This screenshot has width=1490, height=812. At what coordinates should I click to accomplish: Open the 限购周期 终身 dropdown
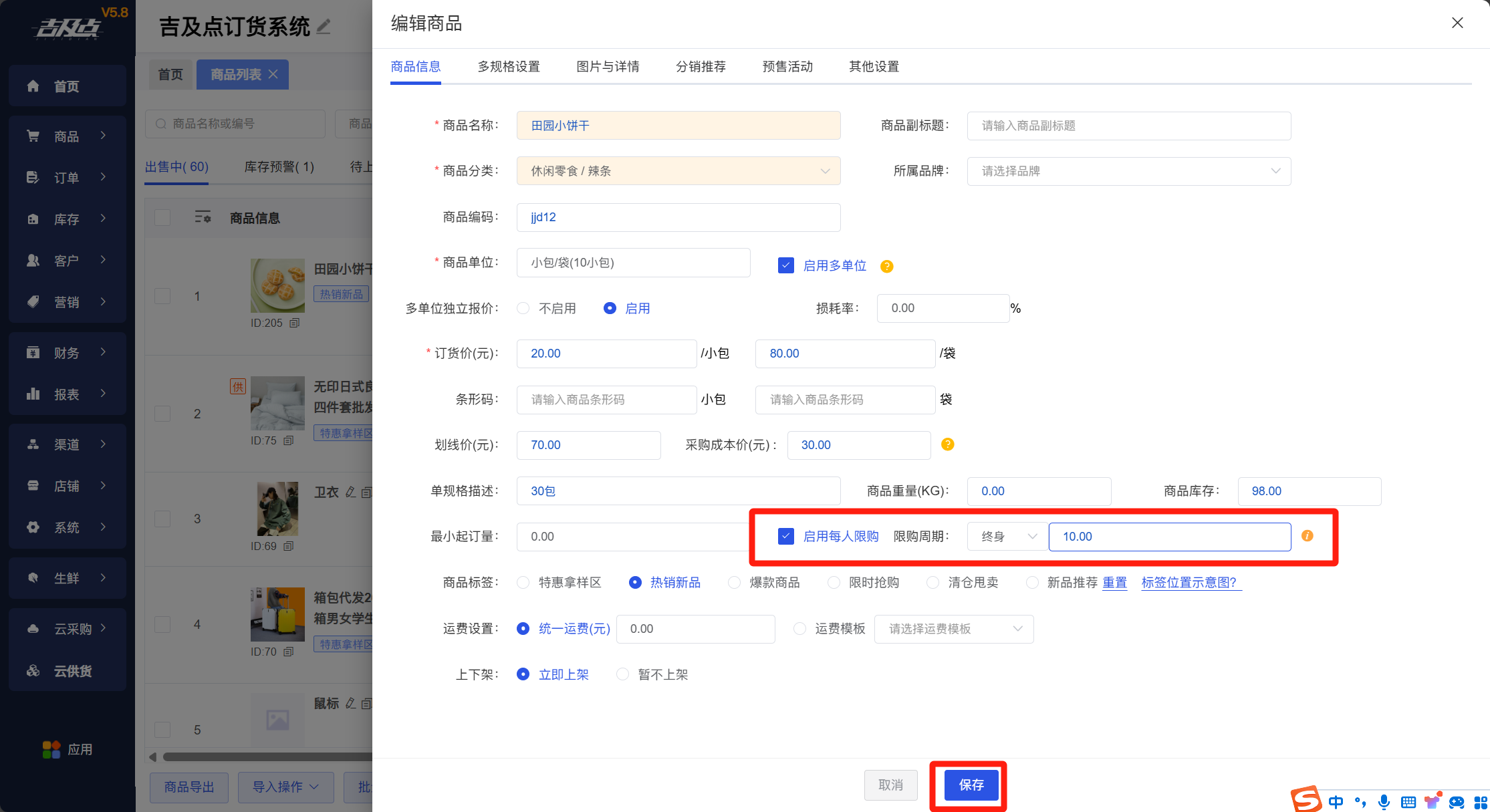point(1007,537)
